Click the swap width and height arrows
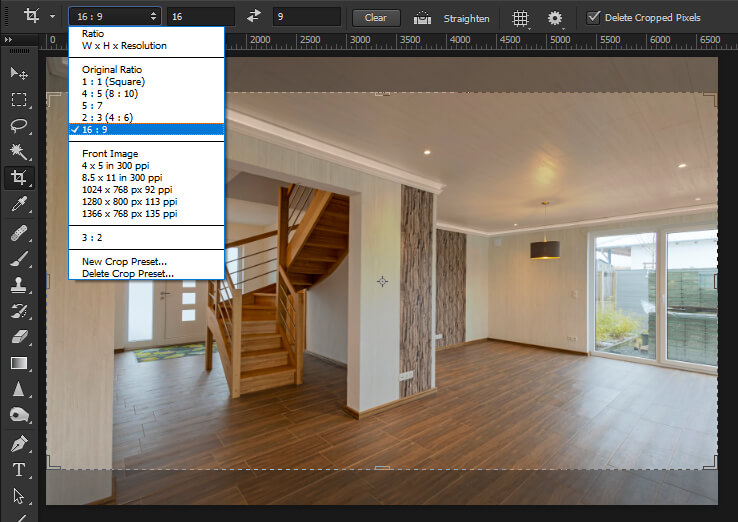This screenshot has width=738, height=522. click(x=254, y=17)
